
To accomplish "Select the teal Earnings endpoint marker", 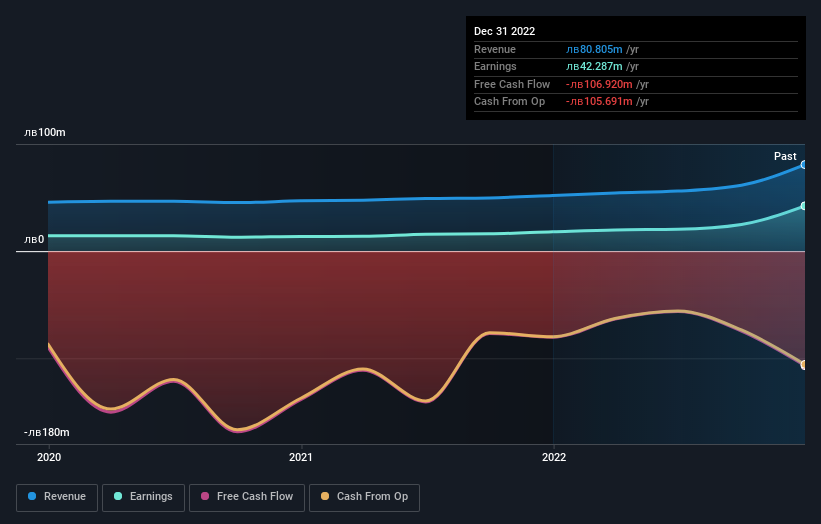I will click(804, 206).
